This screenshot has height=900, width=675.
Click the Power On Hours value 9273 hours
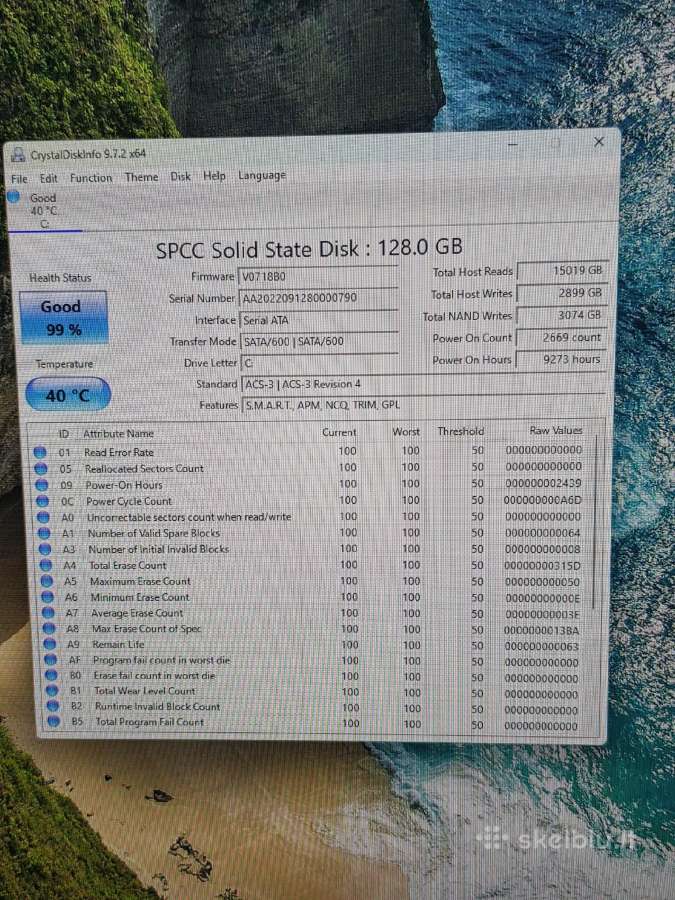point(561,359)
